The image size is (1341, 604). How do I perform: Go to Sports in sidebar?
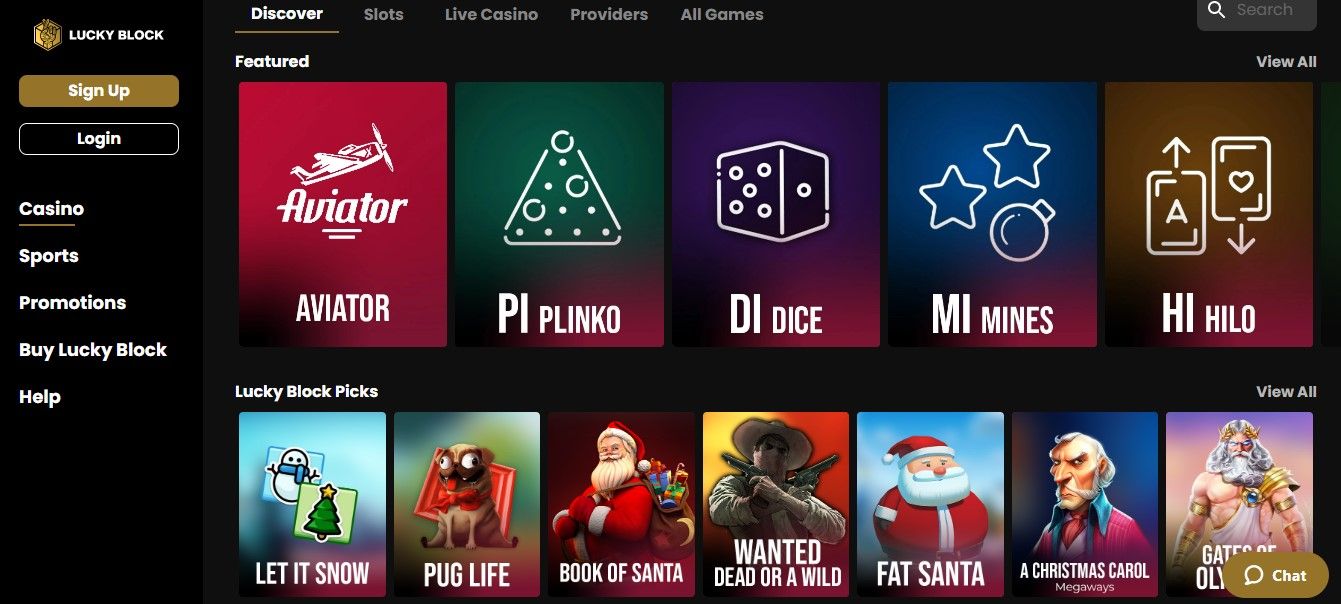click(49, 256)
